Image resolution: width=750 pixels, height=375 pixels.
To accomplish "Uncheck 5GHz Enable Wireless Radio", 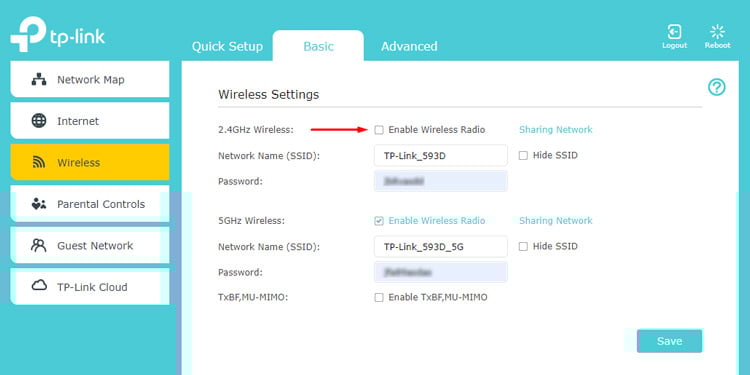I will pos(379,221).
